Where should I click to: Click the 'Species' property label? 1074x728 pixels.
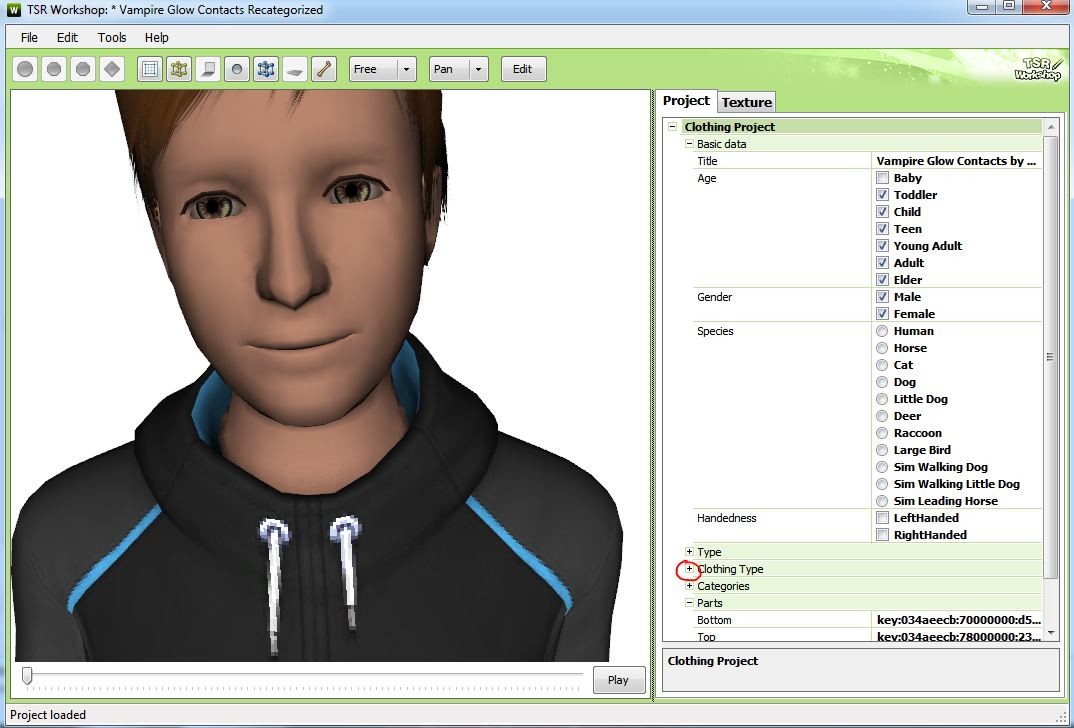point(715,331)
